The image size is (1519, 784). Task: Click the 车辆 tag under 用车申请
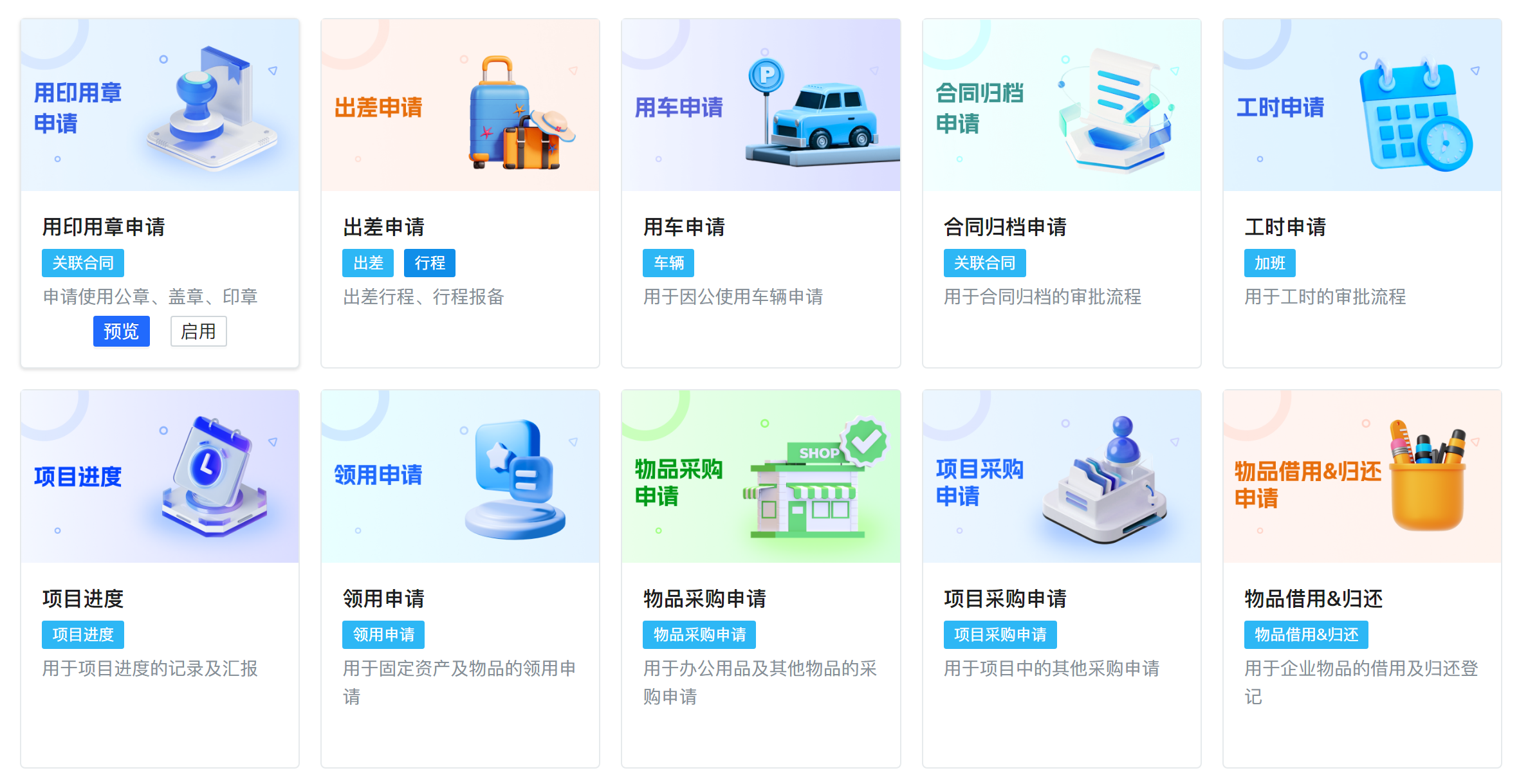[668, 263]
